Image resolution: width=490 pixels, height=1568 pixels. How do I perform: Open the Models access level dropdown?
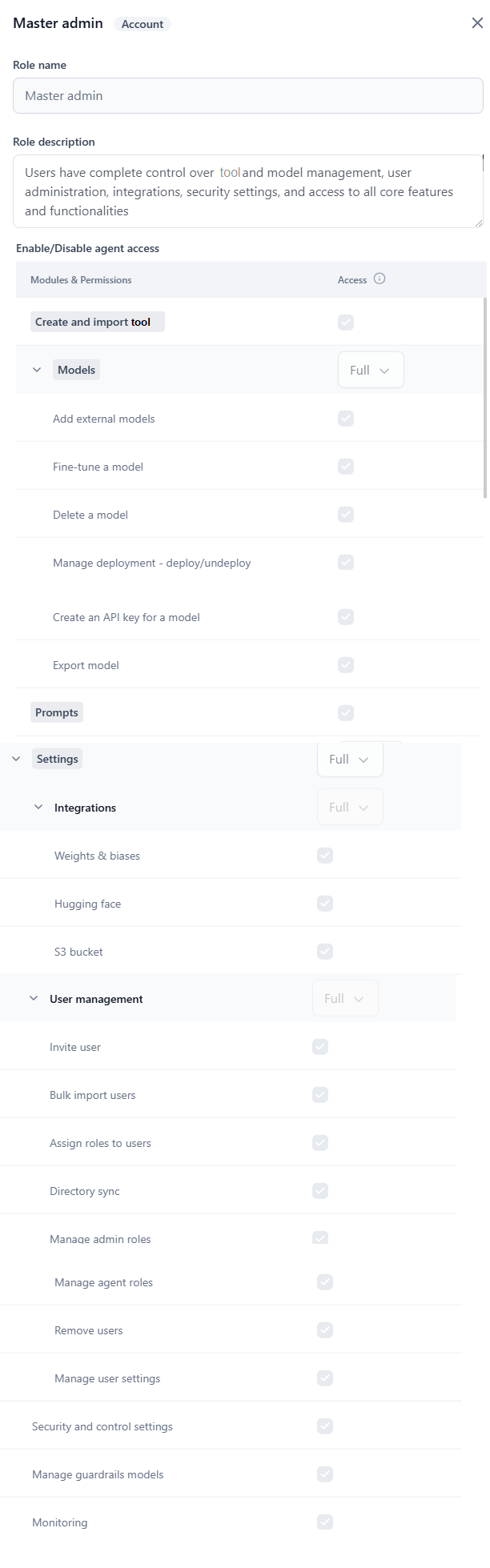[371, 371]
